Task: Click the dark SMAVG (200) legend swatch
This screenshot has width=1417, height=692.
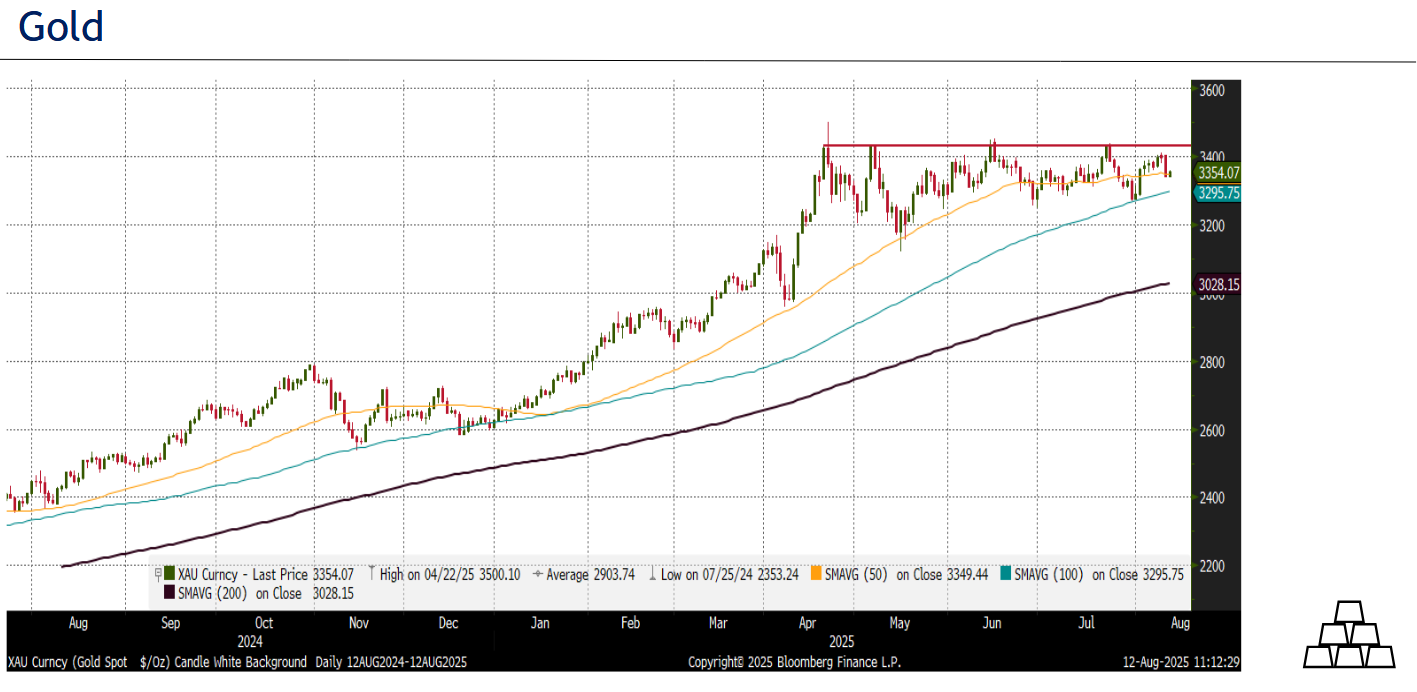Action: click(169, 593)
